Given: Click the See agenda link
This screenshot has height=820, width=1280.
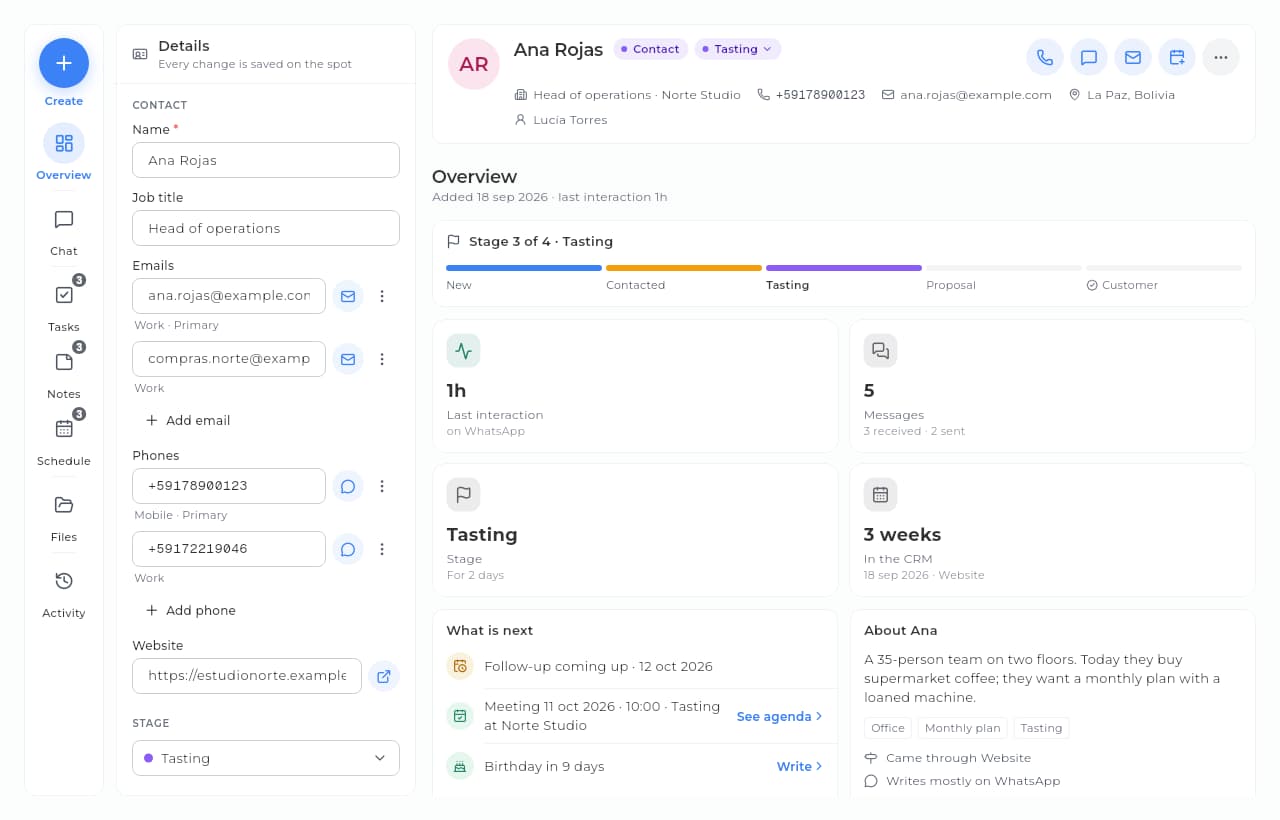Looking at the screenshot, I should [x=780, y=716].
